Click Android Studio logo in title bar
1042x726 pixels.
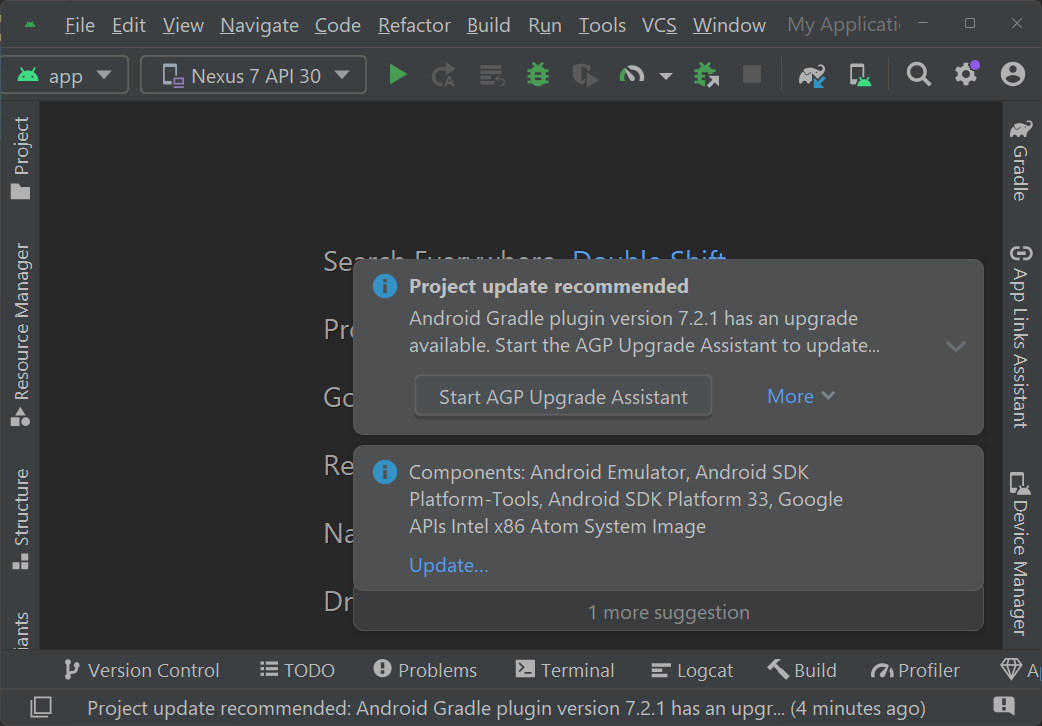[29, 25]
